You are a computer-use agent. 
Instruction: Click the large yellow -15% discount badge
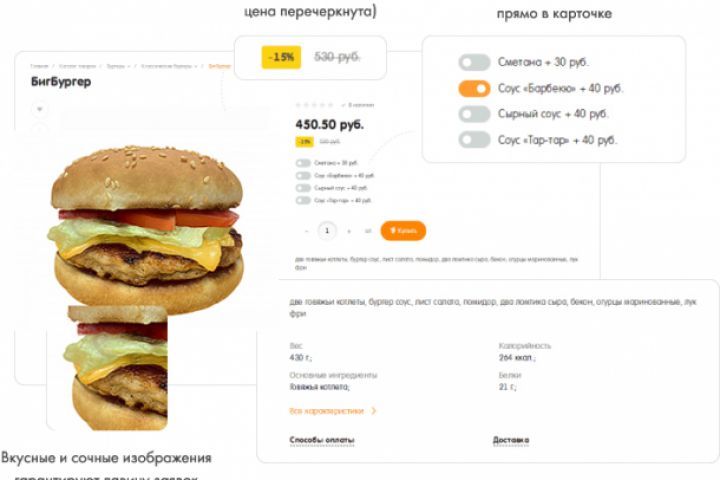click(x=281, y=57)
